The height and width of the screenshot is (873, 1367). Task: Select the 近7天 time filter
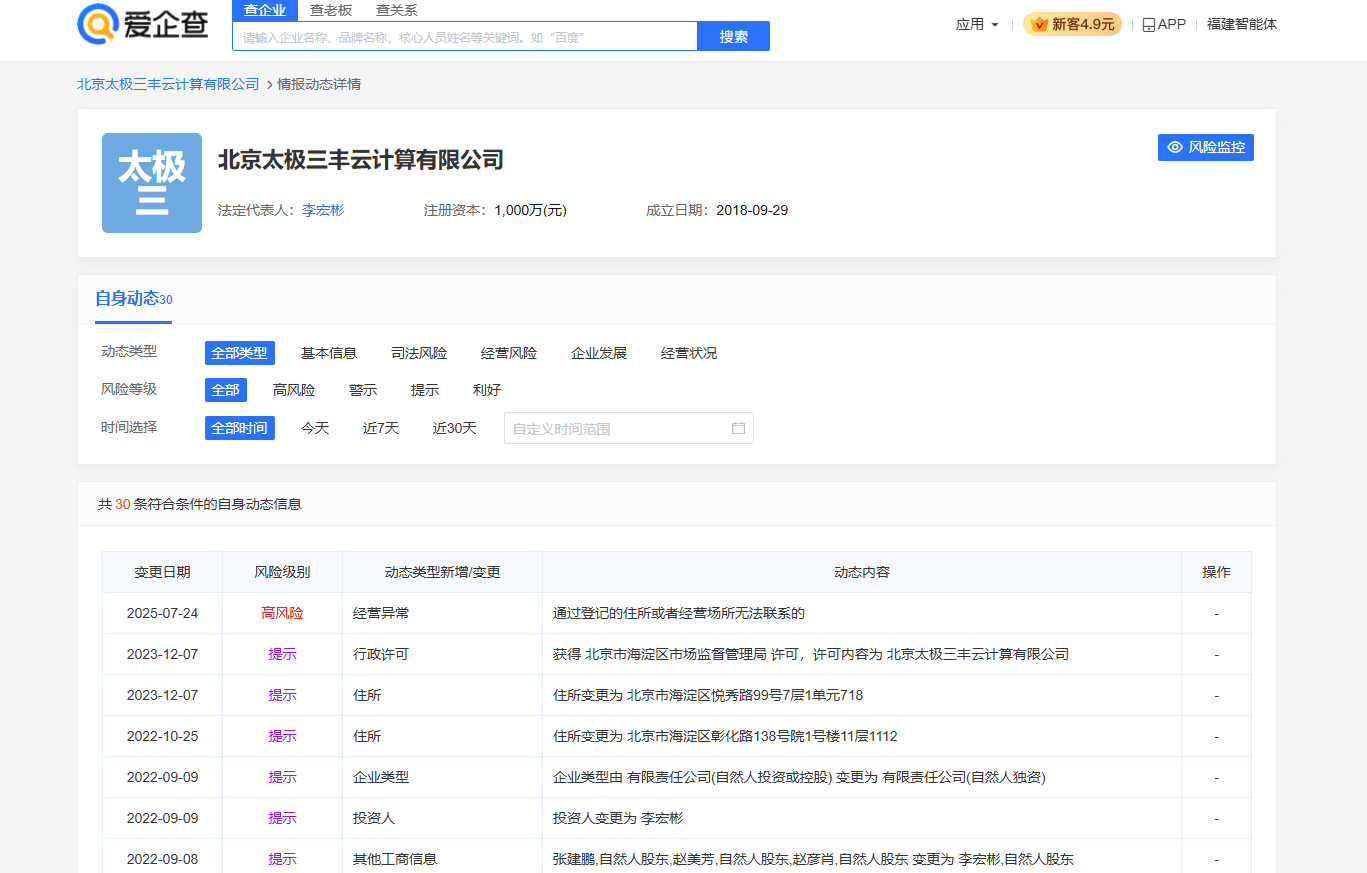[380, 427]
